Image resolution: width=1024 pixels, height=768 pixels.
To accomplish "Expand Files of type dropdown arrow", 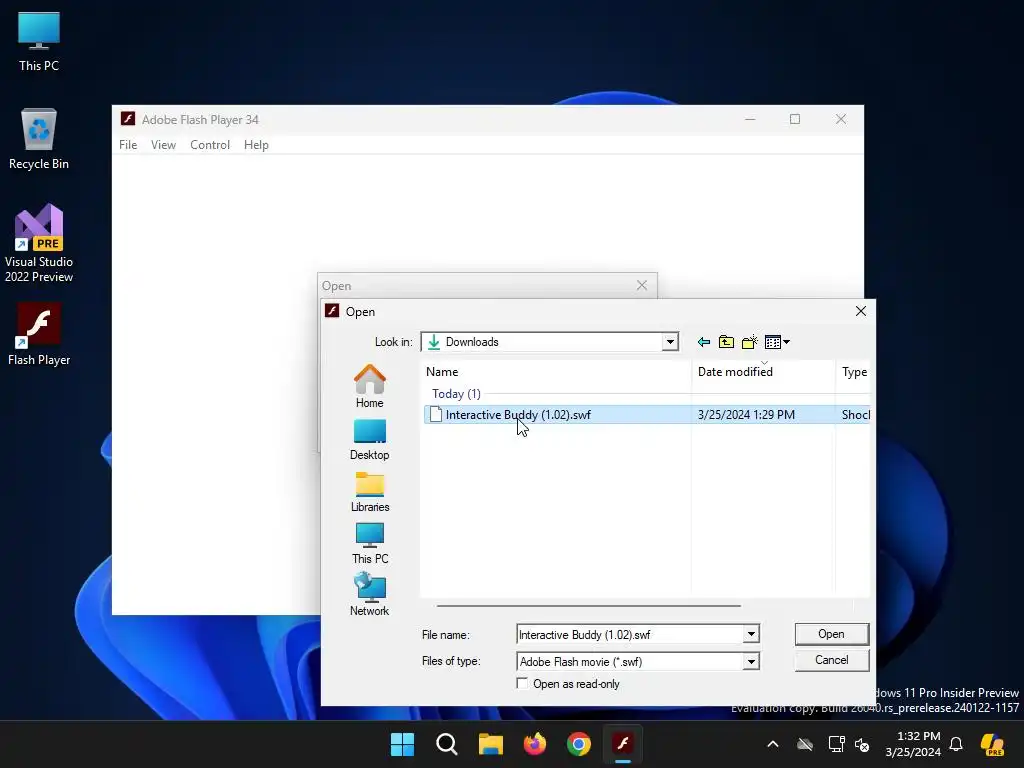I will click(751, 662).
